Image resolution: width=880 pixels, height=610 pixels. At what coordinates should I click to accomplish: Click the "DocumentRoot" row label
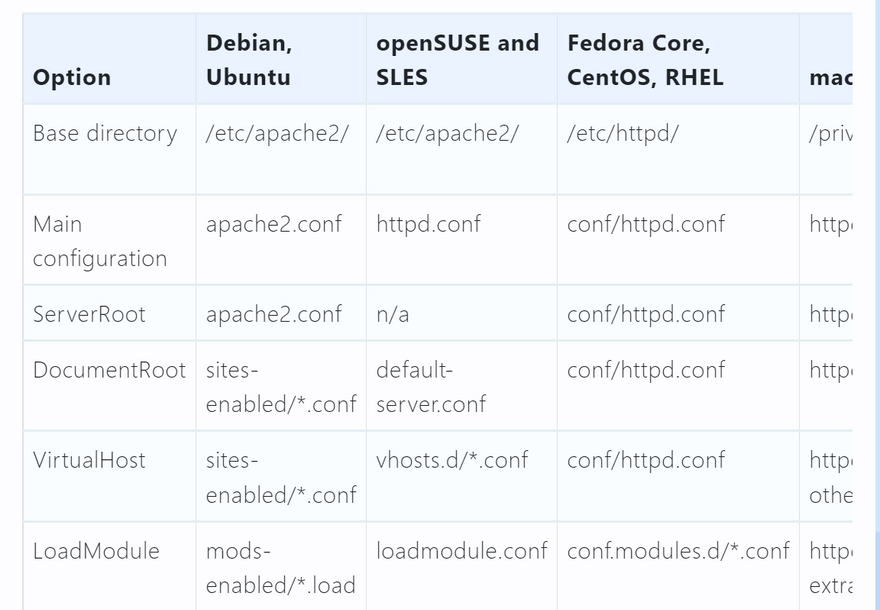109,370
